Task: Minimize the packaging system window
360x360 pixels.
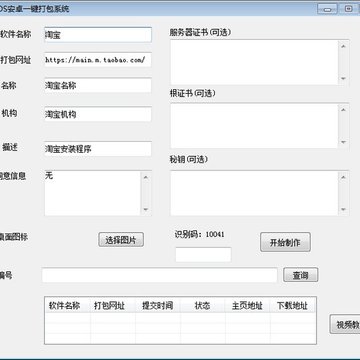Action: pos(327,9)
